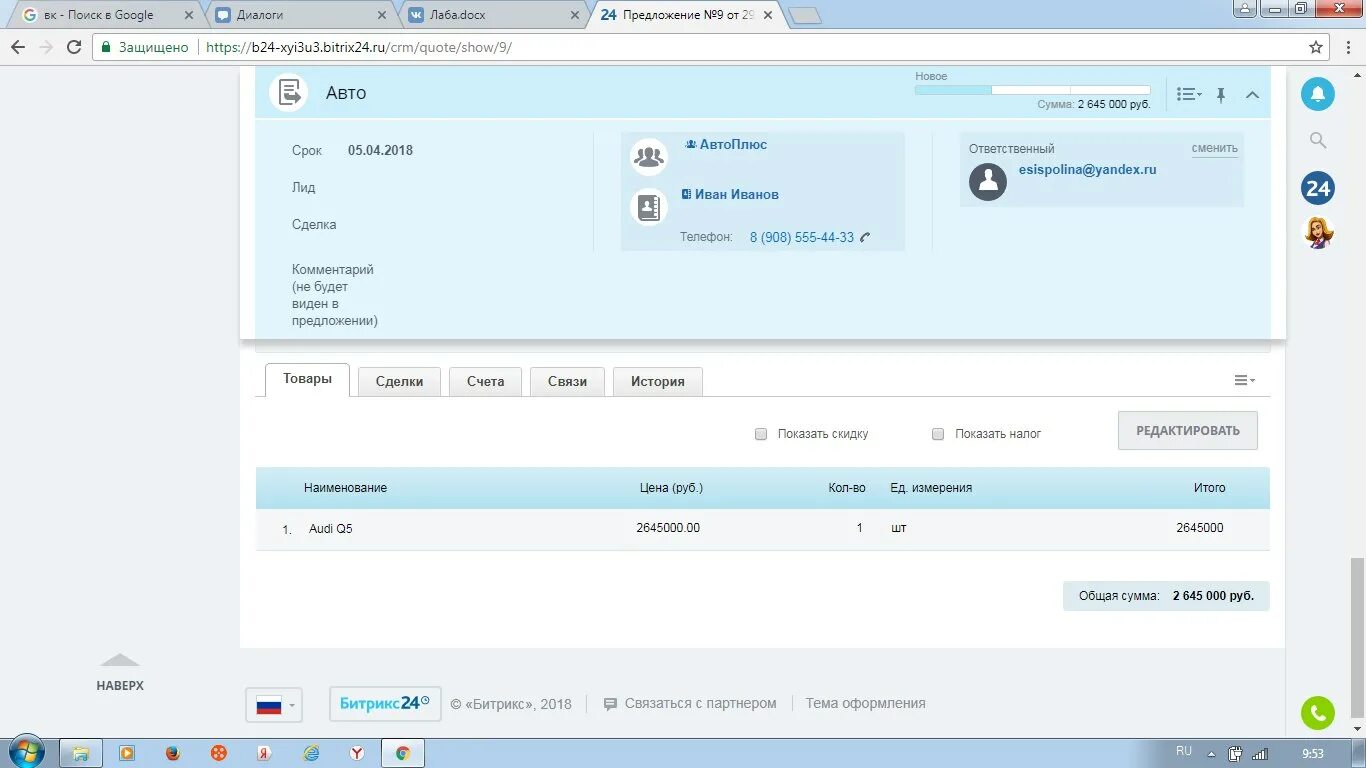Click the Битрикс24 logo in footer

(x=385, y=703)
